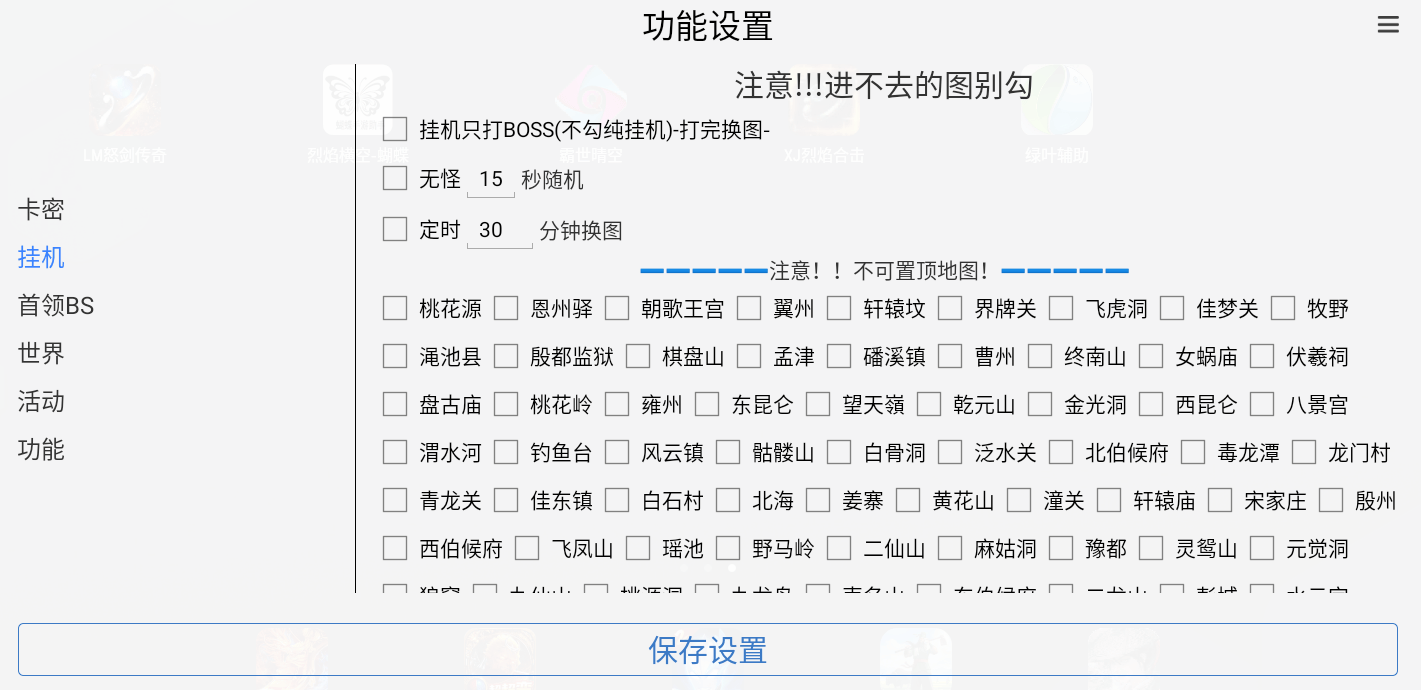Select 野马岭 map checkbox

coord(728,548)
